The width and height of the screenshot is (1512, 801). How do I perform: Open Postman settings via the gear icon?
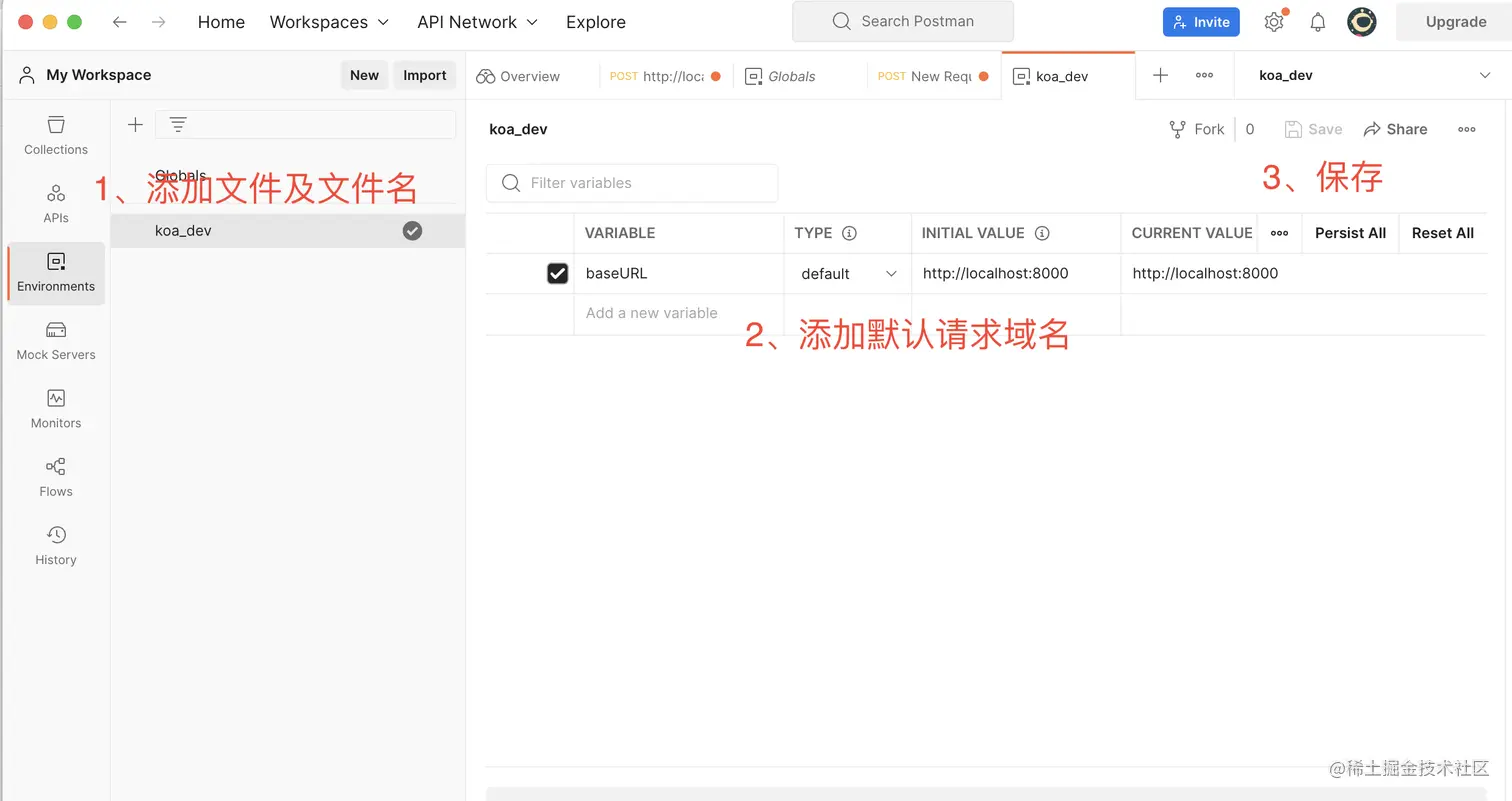tap(1274, 21)
